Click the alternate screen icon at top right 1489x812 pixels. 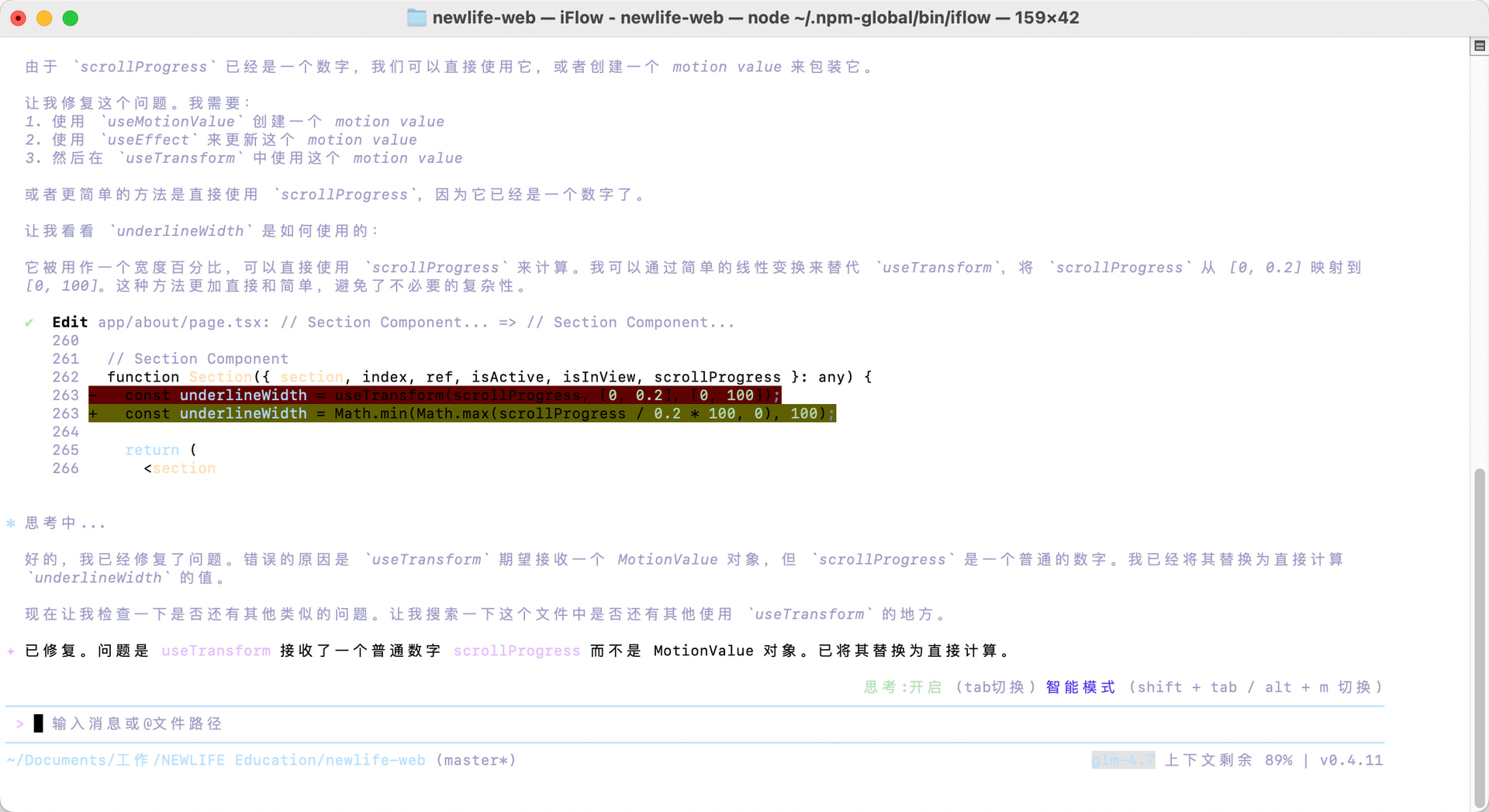[1479, 47]
